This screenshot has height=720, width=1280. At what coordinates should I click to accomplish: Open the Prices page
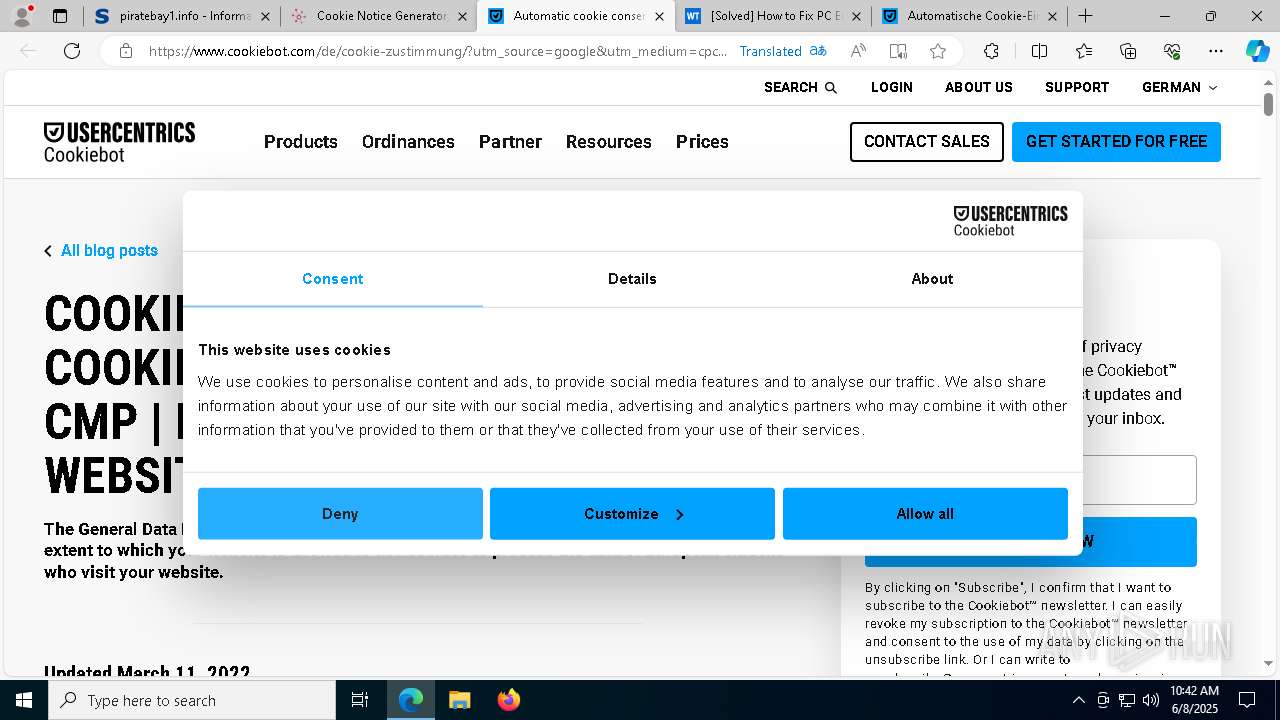pyautogui.click(x=702, y=142)
